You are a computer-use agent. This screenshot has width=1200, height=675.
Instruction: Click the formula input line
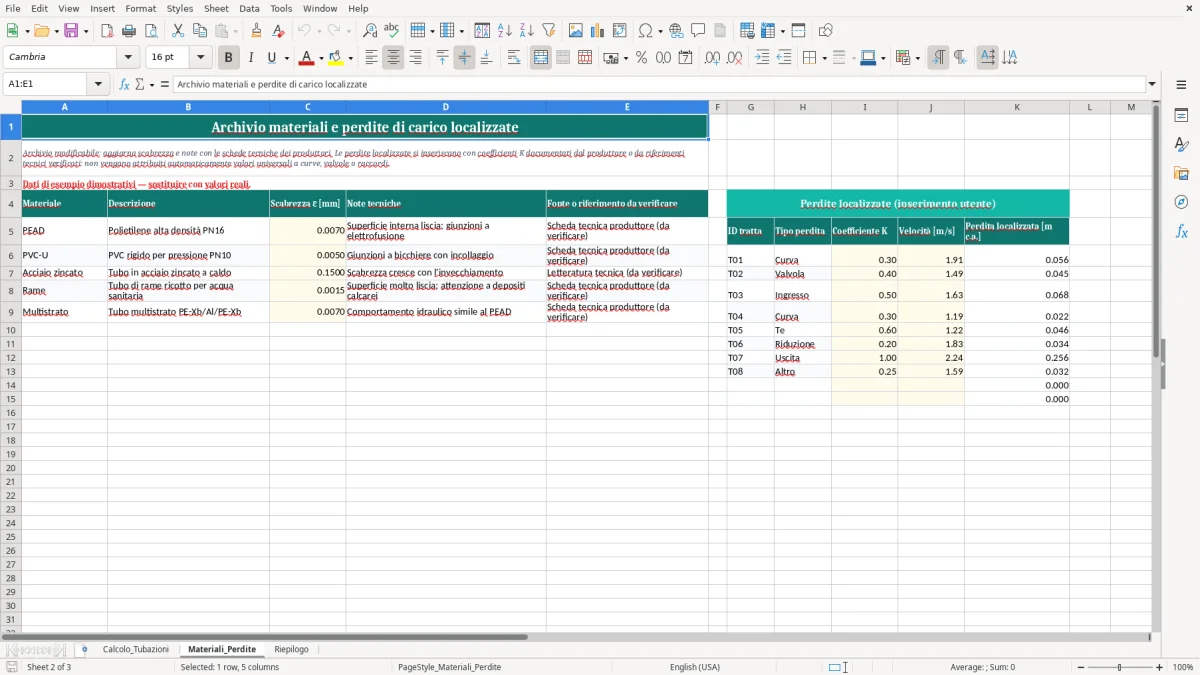point(659,84)
